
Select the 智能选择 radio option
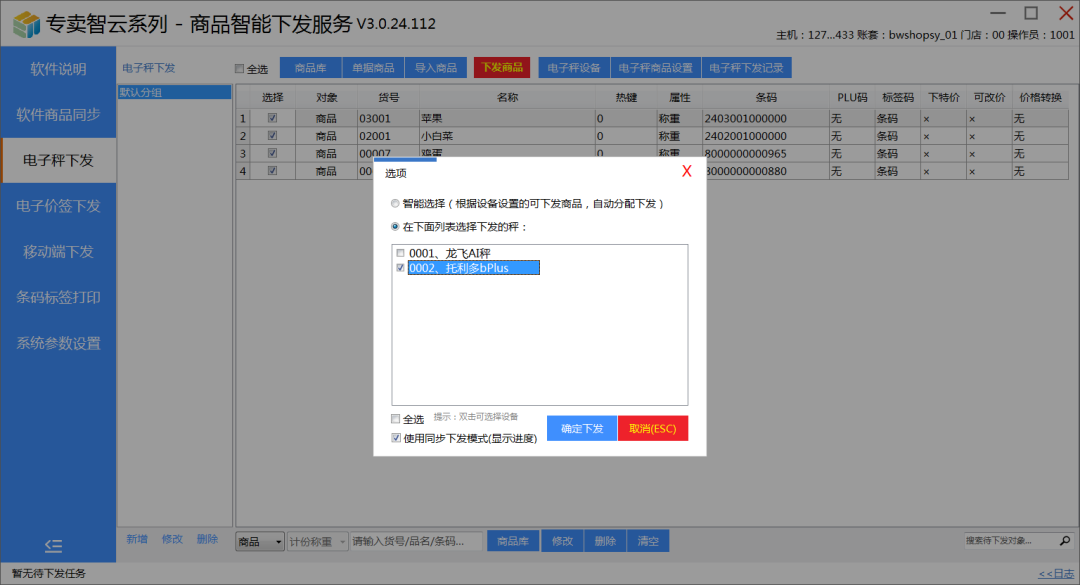396,203
